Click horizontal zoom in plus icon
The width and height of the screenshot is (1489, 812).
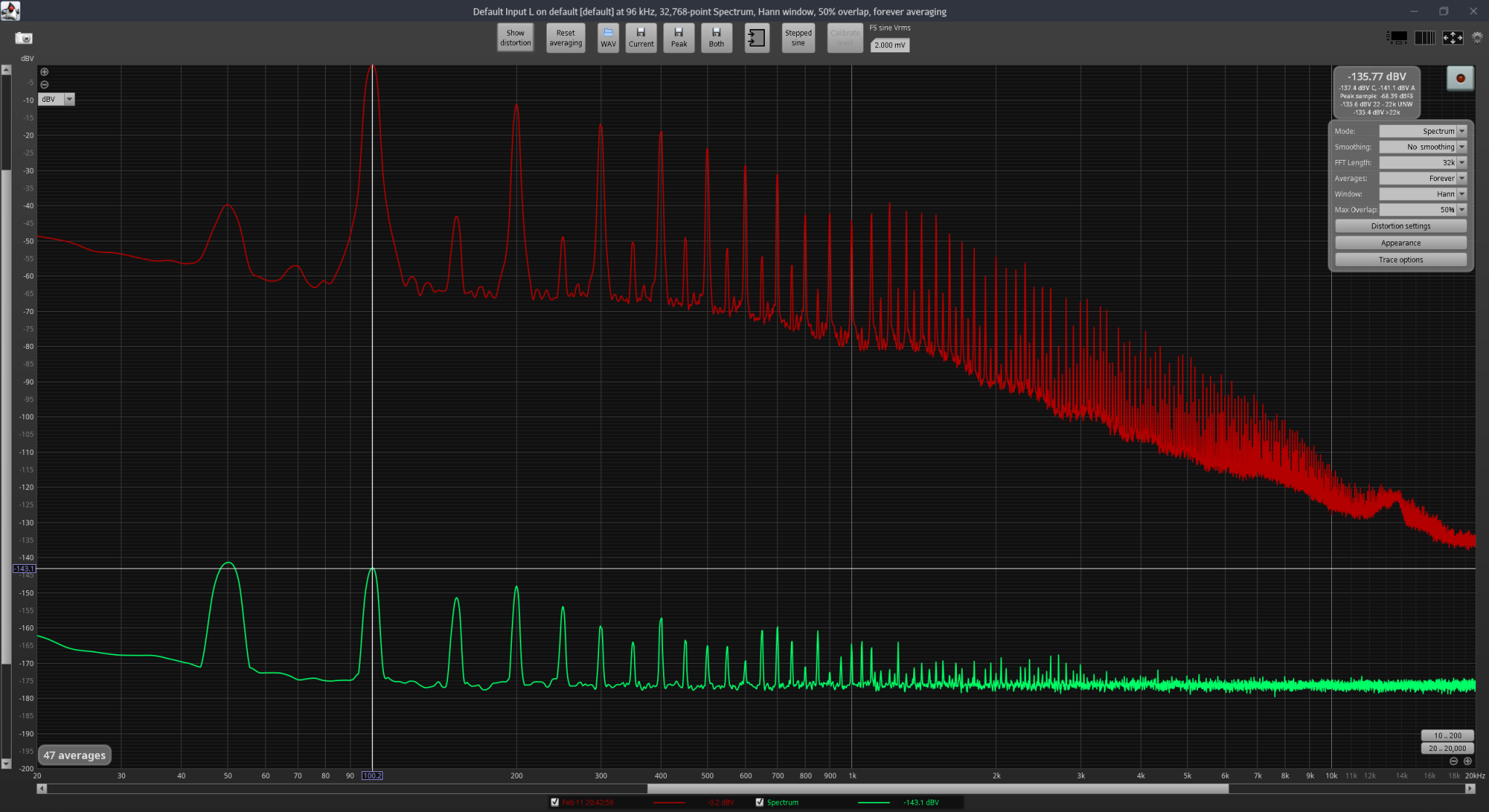tap(1467, 761)
